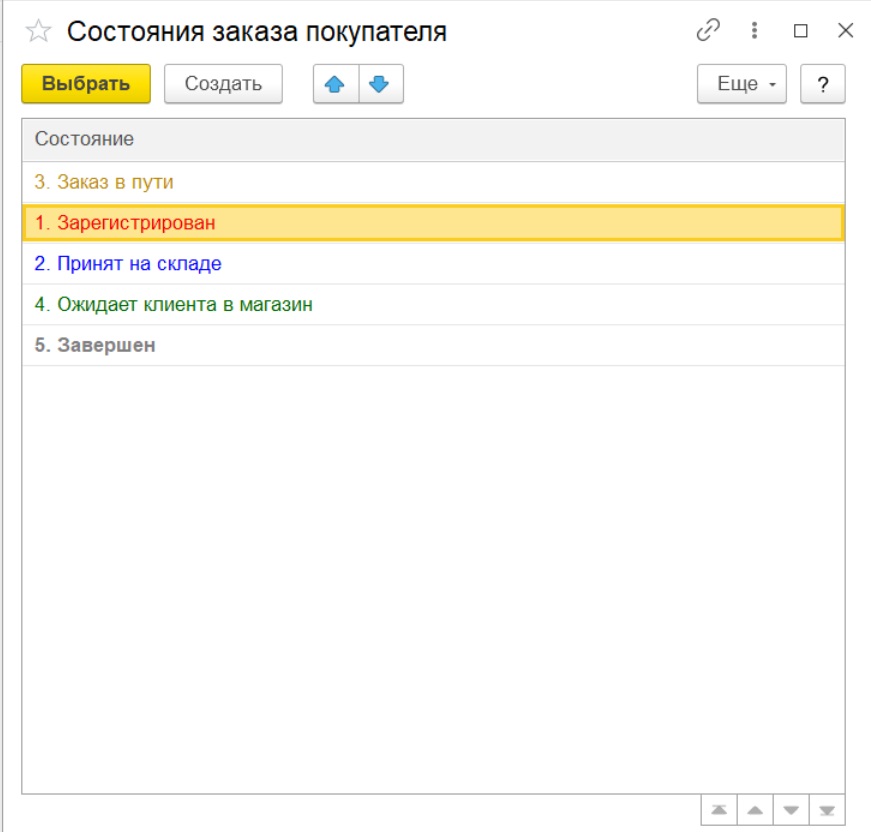This screenshot has height=832, width=871.
Task: Jump to first row of the list
Action: click(x=718, y=810)
